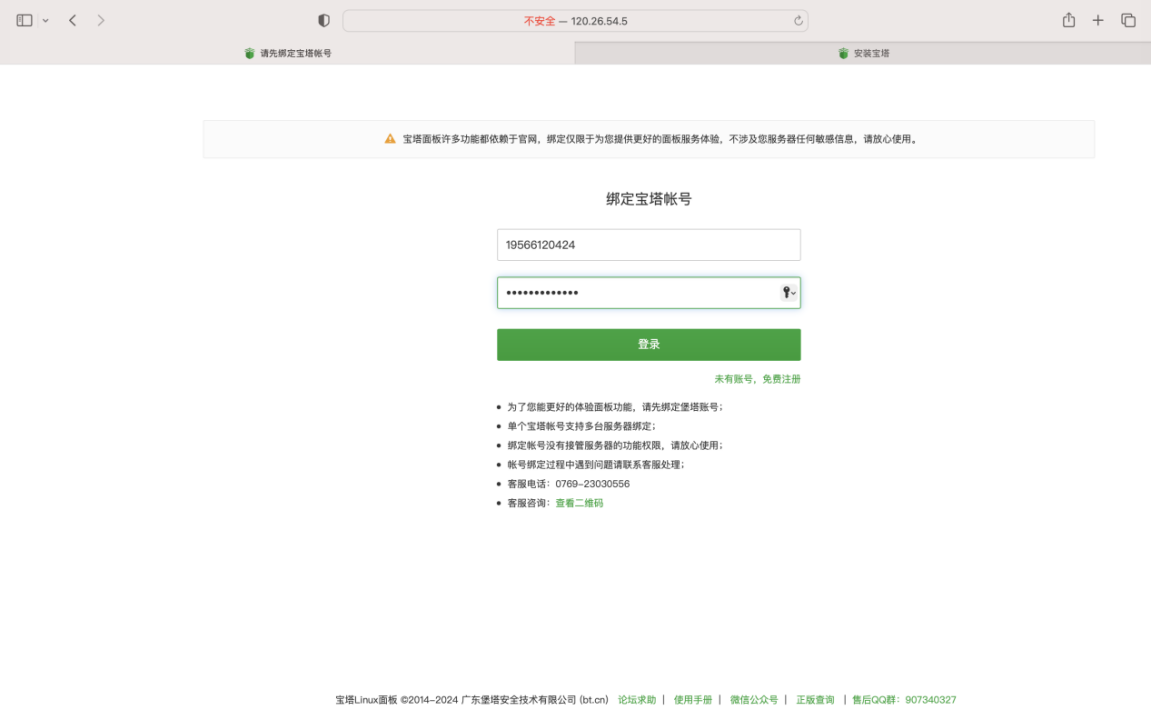1151x720 pixels.
Task: Open the sidebar options dropdown chevron
Action: point(46,21)
